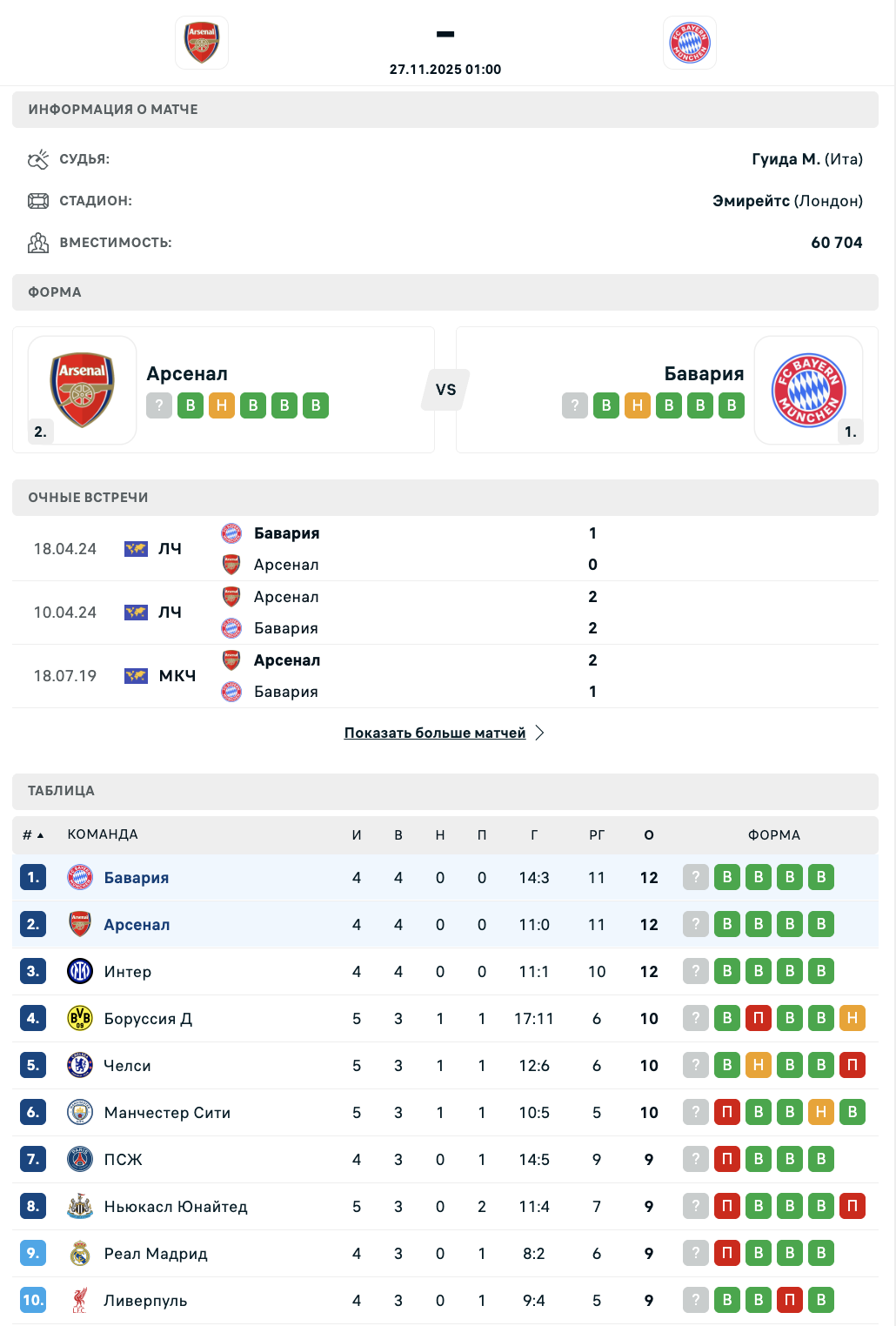Click Inter club icon in table

coord(80,971)
